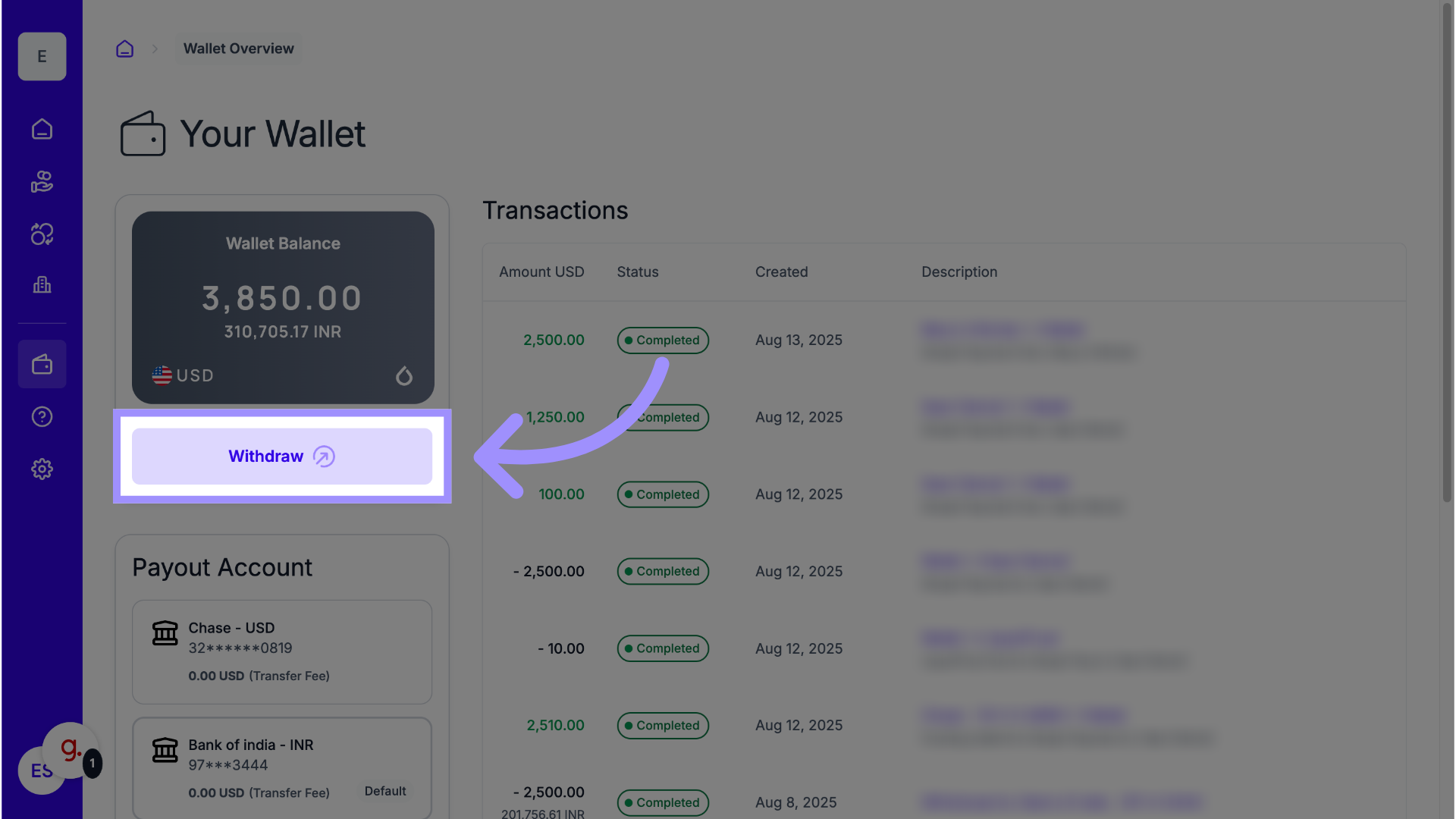Sort by the Amount USD column header
Viewport: 1456px width, 819px height.
541,272
